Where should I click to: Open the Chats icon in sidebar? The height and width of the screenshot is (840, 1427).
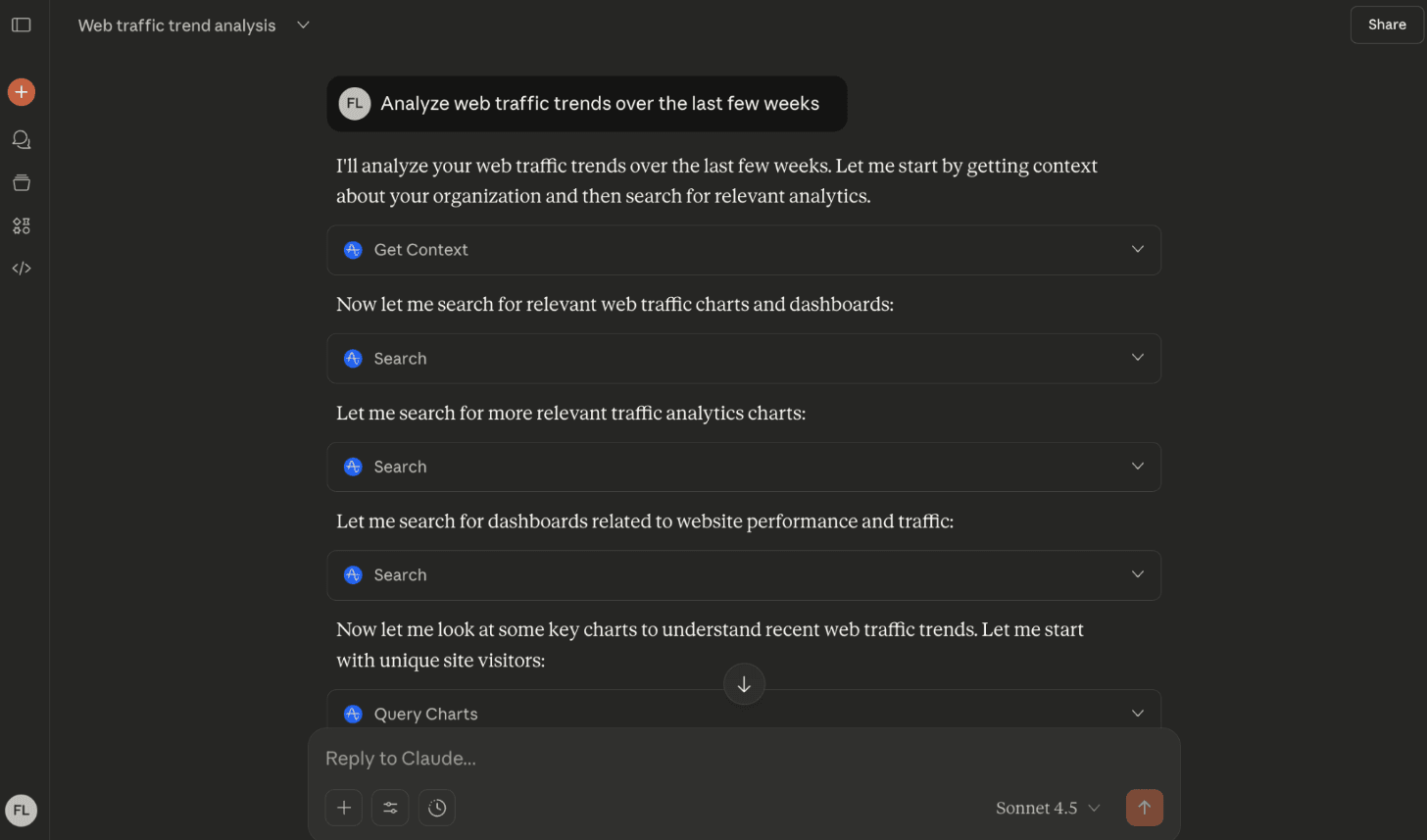pos(22,139)
